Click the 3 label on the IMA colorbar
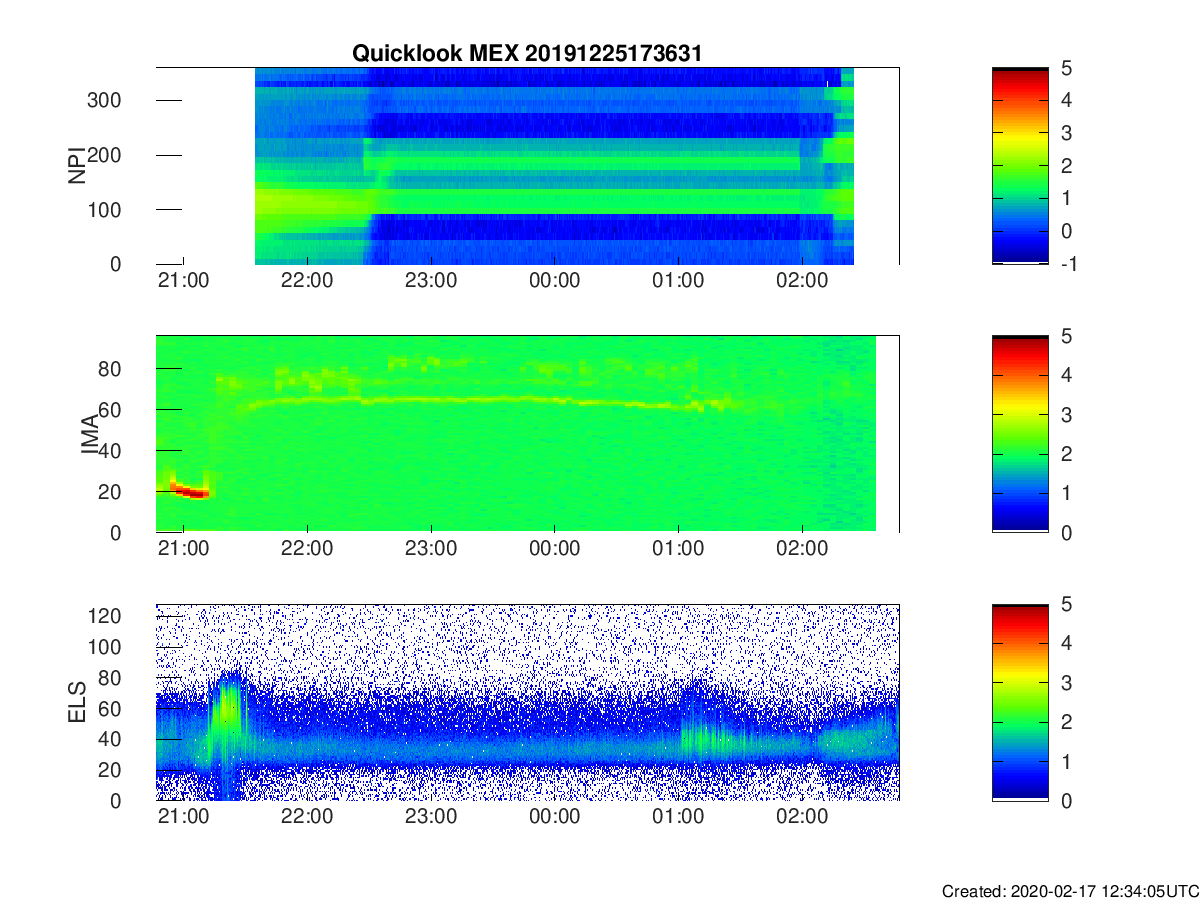1200x900 pixels. pos(1067,414)
